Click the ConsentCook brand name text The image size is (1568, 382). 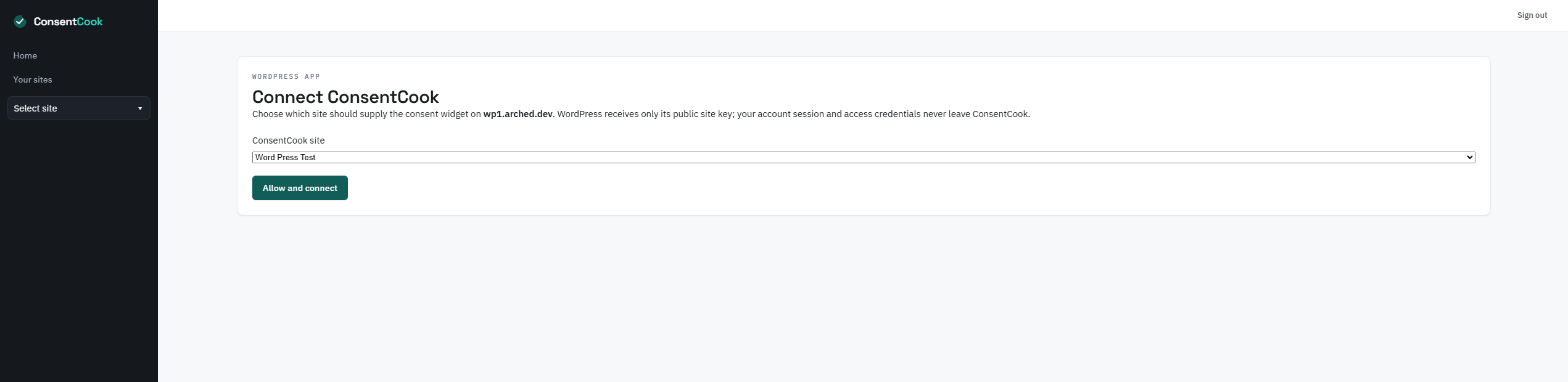pos(68,22)
